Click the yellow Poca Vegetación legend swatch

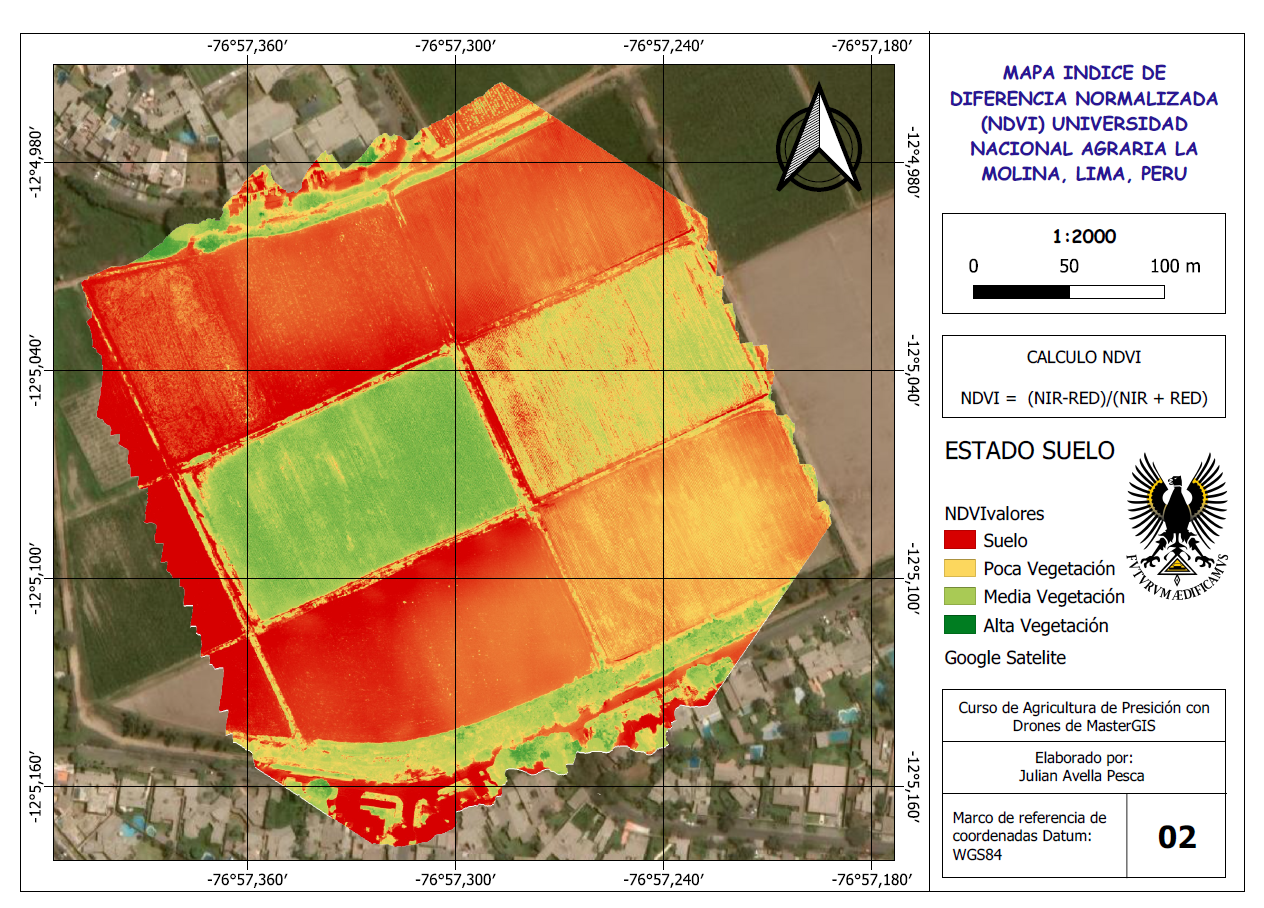point(960,569)
